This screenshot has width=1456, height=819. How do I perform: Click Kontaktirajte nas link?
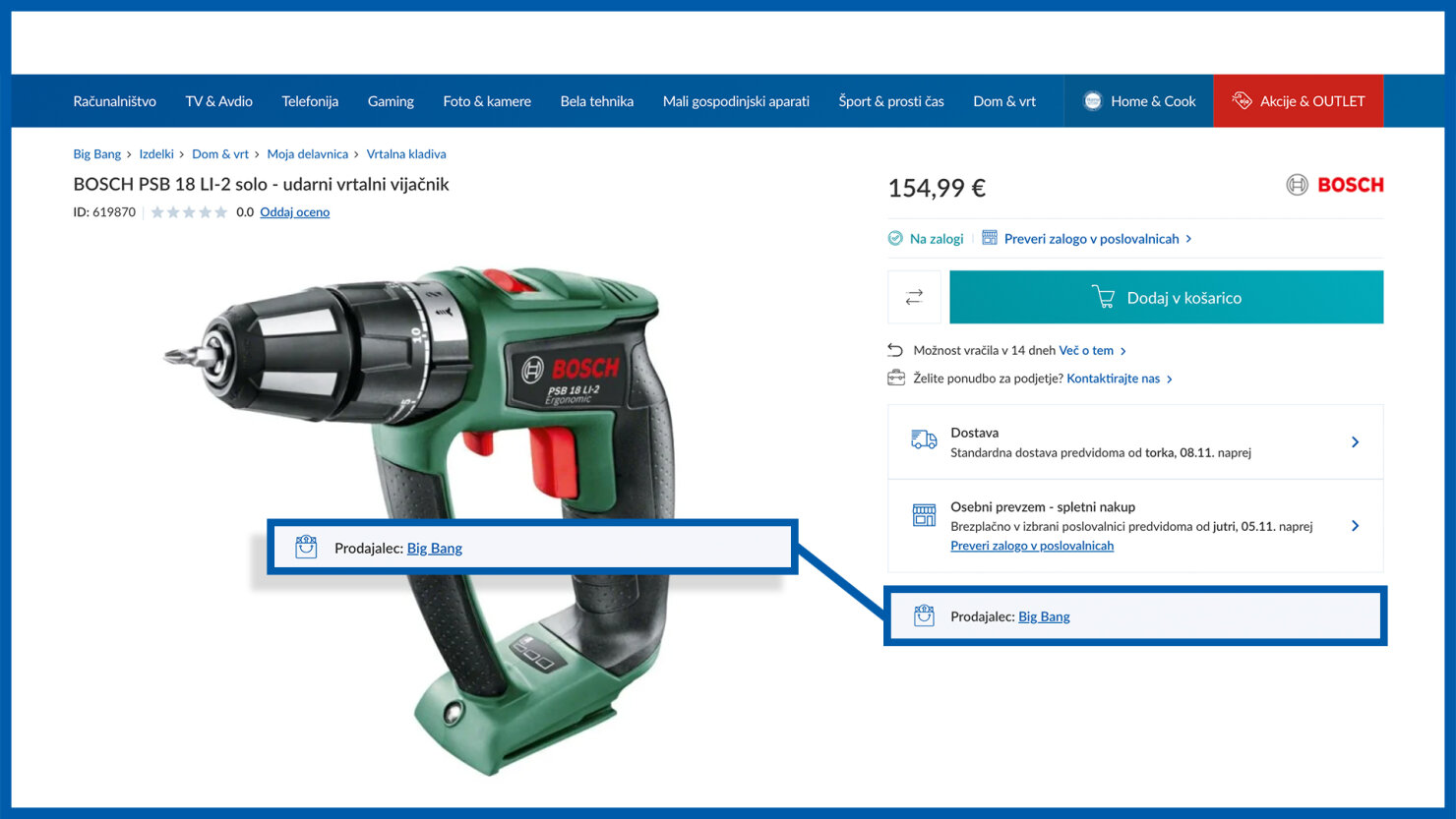click(x=1114, y=379)
